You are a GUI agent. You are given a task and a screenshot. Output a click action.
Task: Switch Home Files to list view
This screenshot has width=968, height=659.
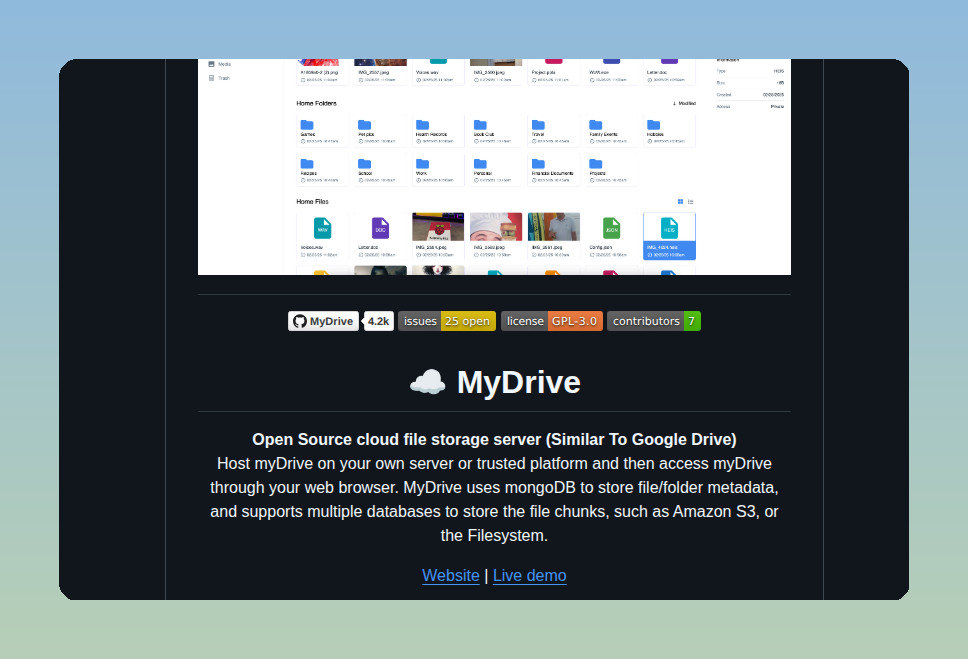pos(691,202)
